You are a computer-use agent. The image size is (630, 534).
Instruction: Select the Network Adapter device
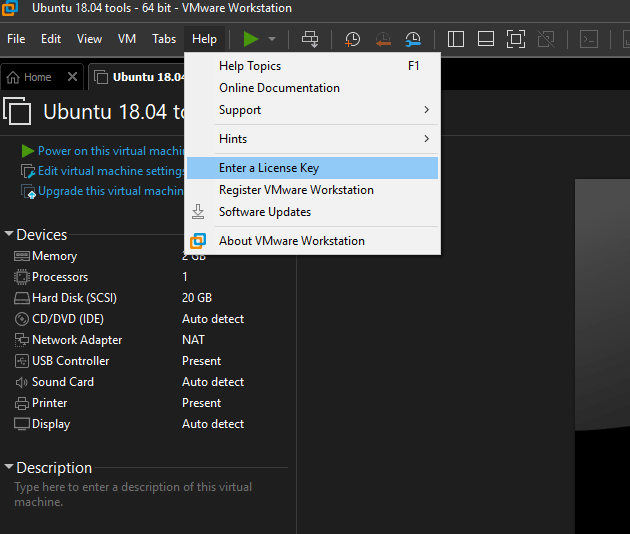[x=149, y=340]
